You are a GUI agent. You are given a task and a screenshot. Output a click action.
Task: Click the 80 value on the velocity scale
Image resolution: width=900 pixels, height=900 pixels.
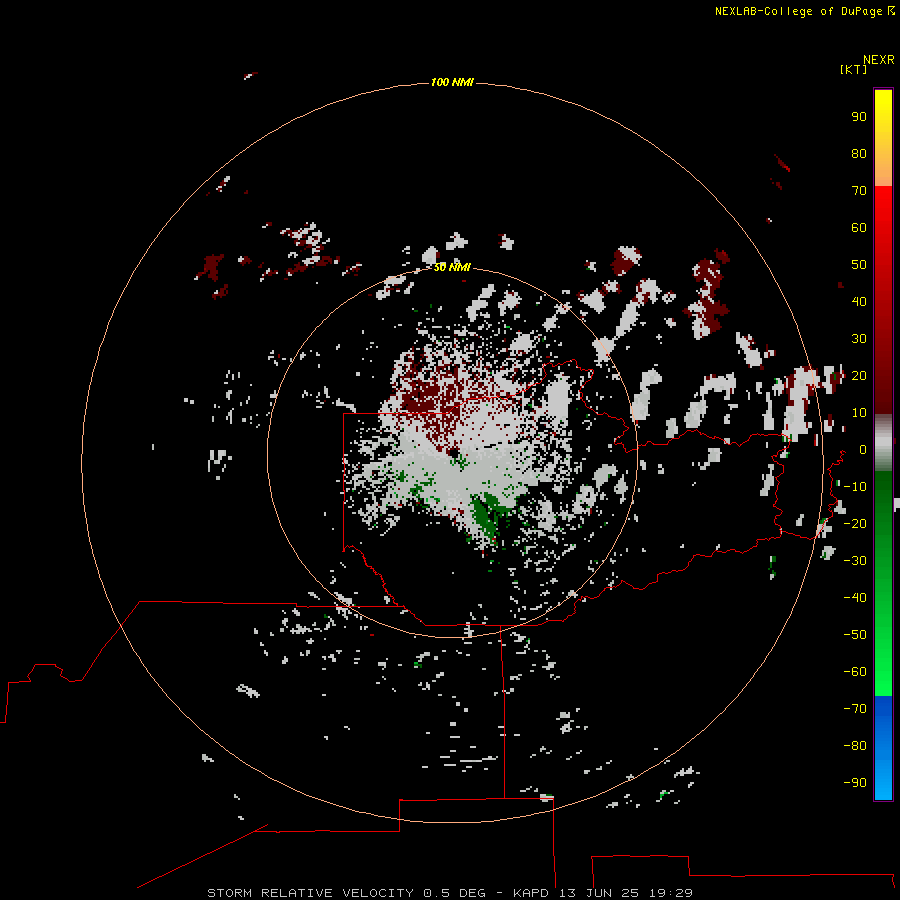click(859, 153)
